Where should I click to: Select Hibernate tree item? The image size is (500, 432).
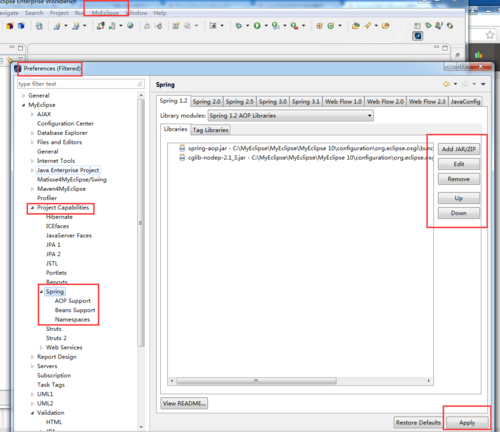59,217
